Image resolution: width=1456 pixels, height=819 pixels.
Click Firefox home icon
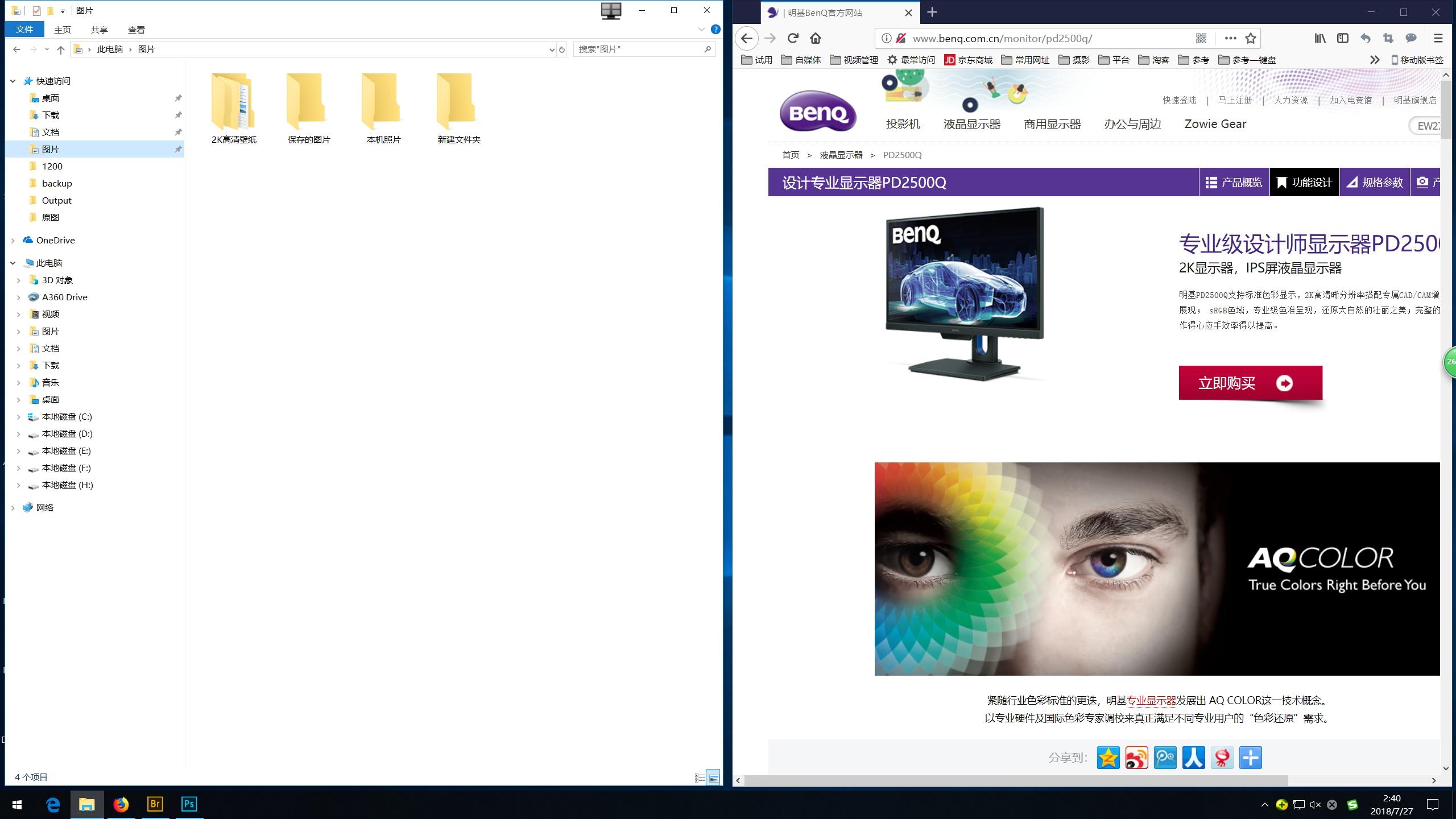(816, 38)
